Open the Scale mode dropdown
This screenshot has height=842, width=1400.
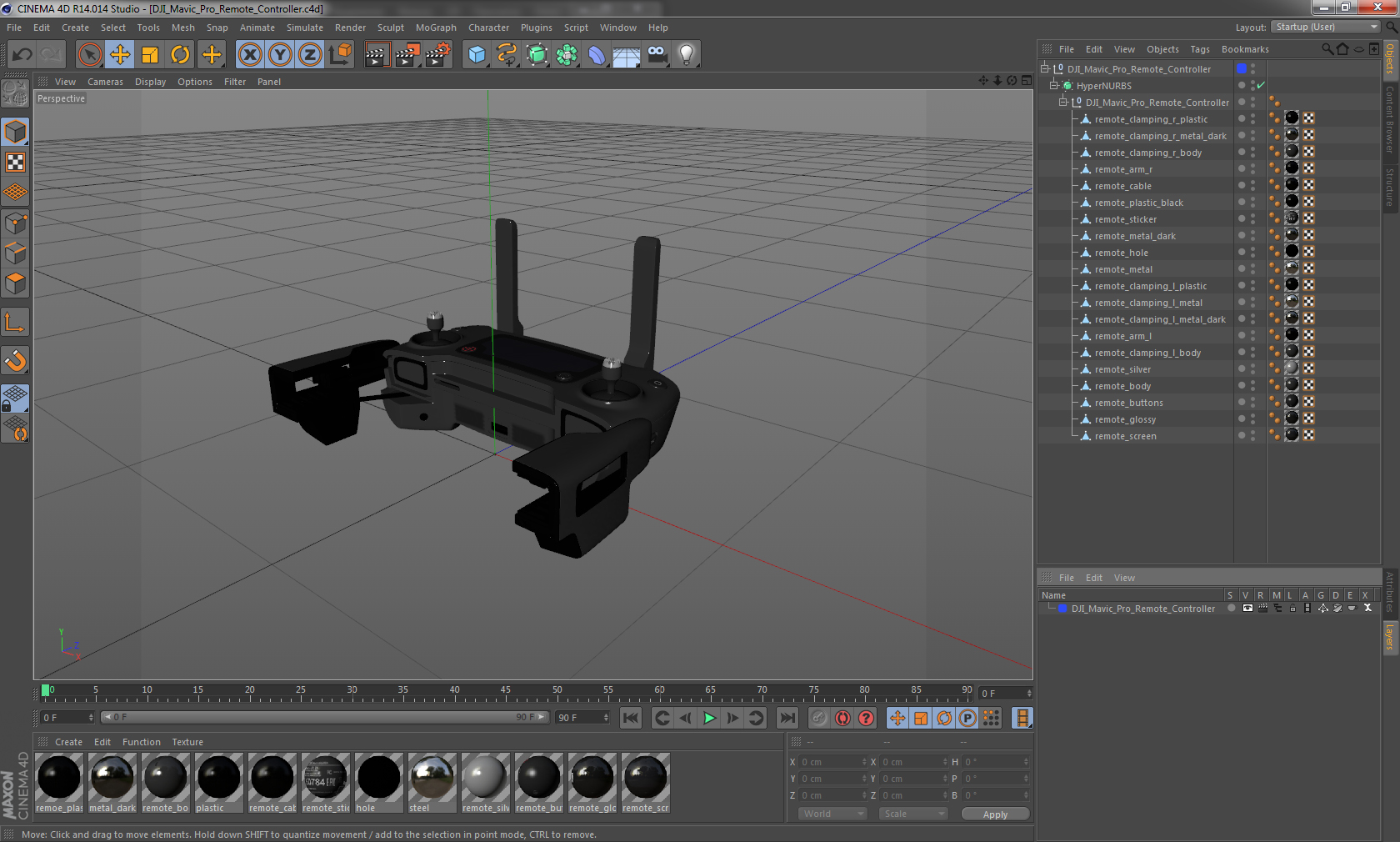point(913,814)
